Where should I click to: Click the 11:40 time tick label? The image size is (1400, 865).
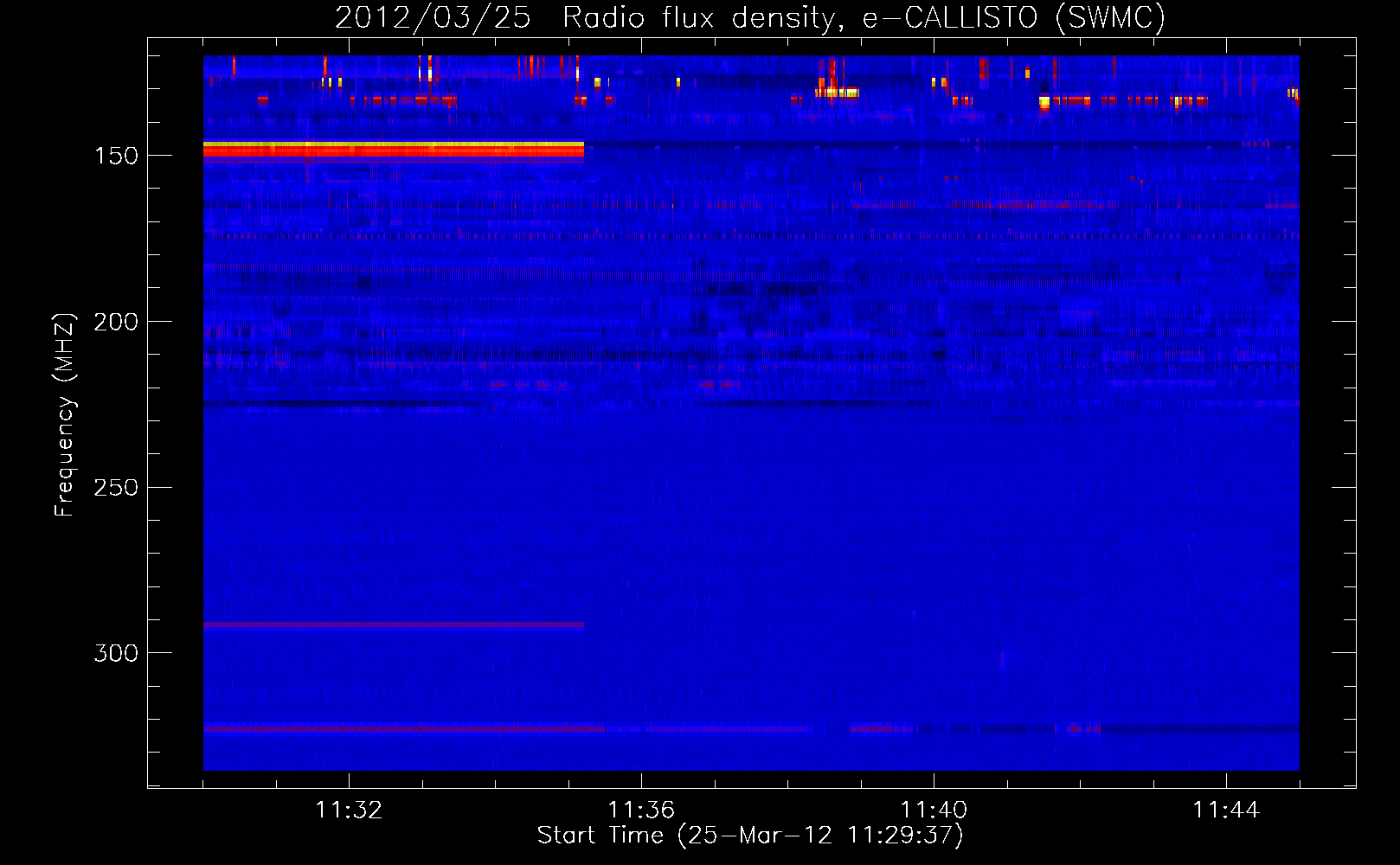[x=934, y=810]
